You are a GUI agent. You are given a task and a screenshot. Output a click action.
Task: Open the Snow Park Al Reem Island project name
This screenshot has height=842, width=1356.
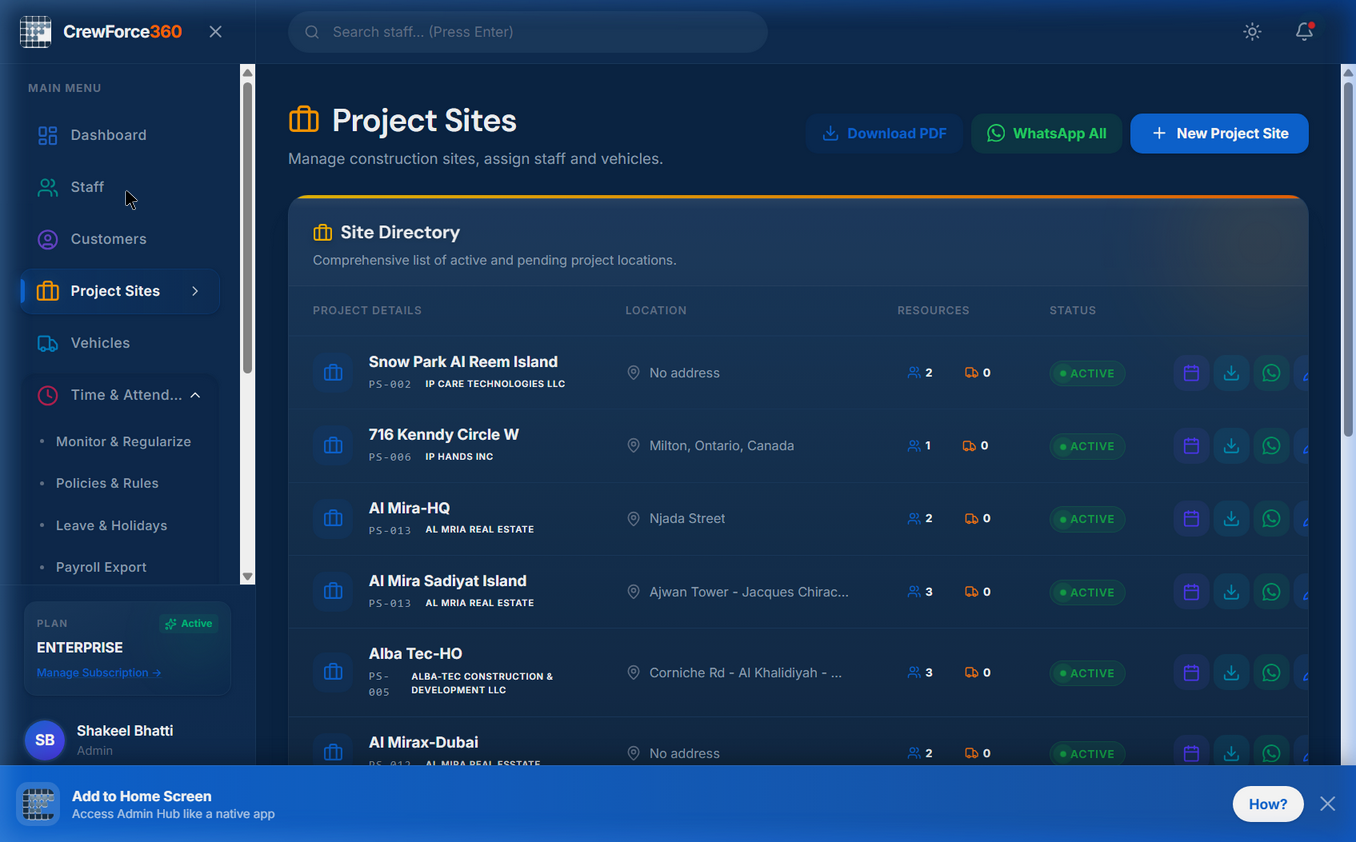coord(463,362)
